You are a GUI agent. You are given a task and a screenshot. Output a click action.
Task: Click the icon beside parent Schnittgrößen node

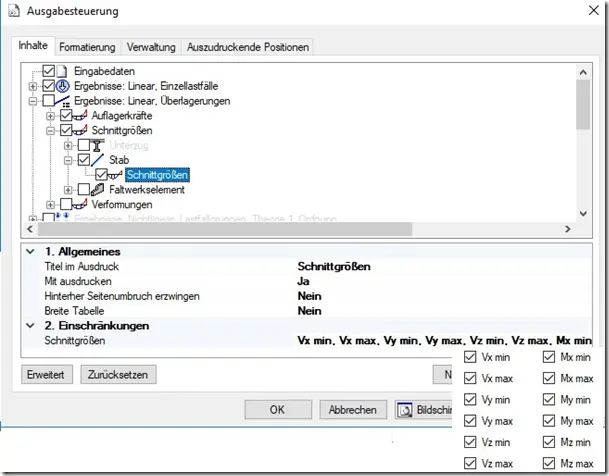pyautogui.click(x=80, y=130)
